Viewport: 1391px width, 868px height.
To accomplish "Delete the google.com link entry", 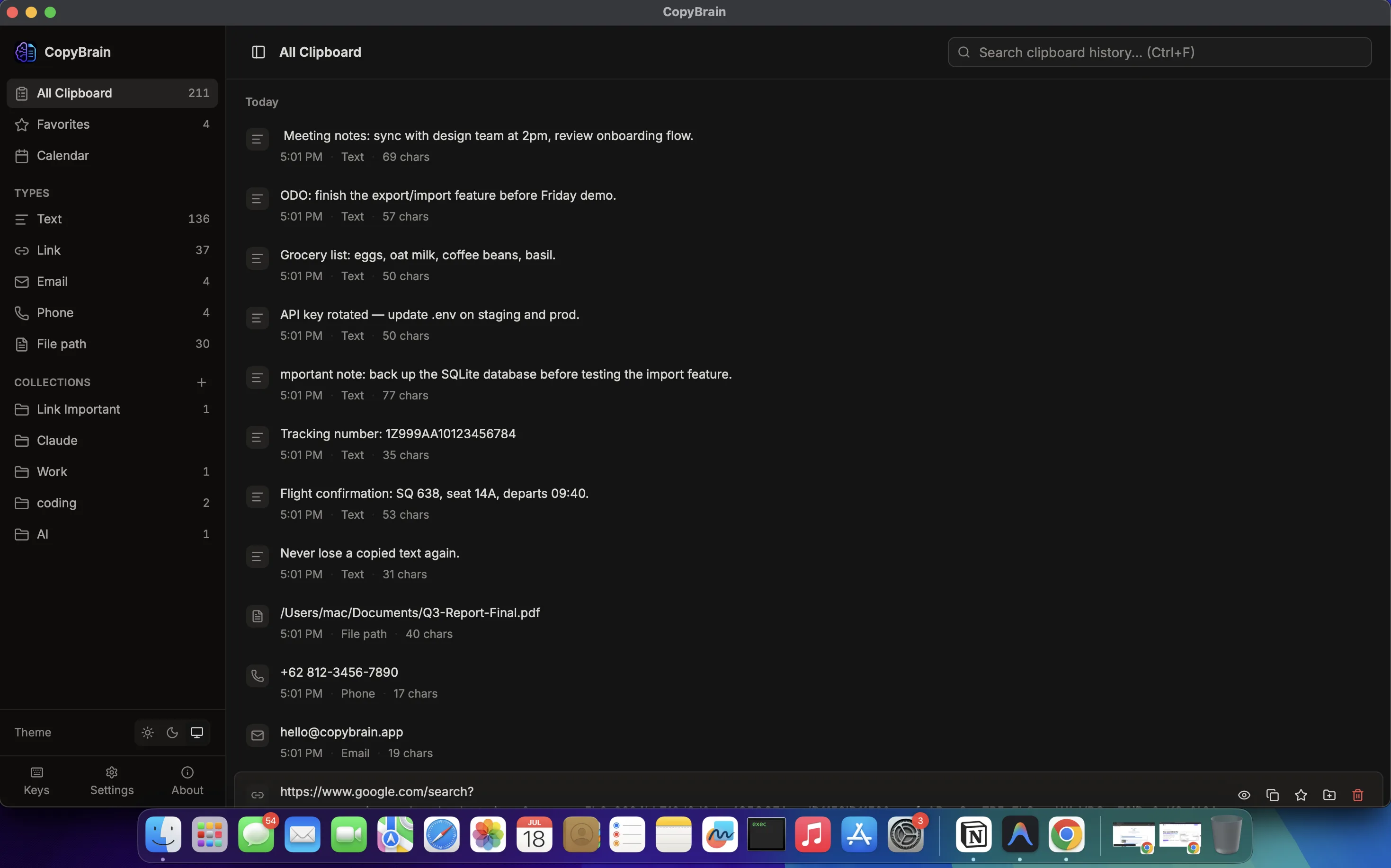I will pyautogui.click(x=1358, y=795).
